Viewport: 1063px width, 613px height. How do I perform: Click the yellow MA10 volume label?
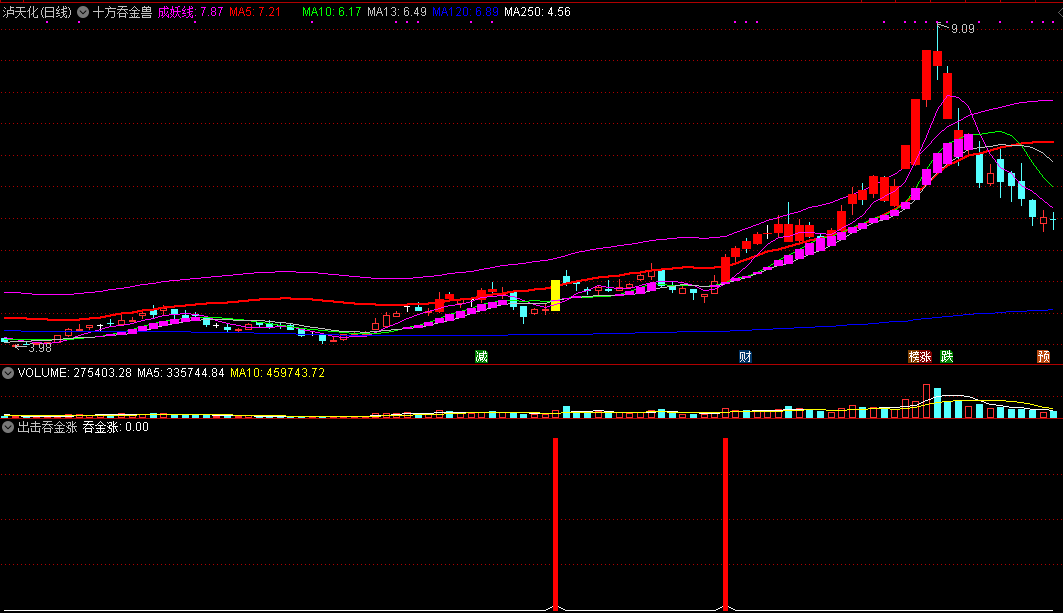coord(277,373)
